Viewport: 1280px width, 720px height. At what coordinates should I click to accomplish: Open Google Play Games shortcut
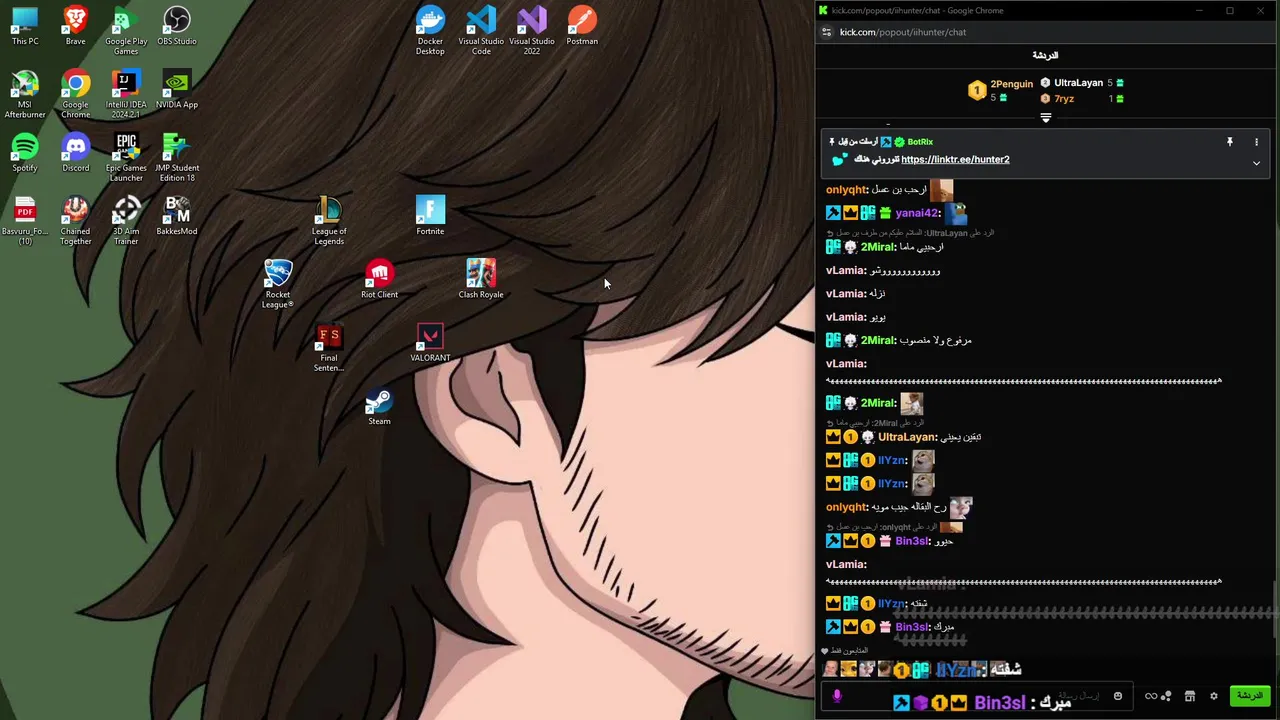pyautogui.click(x=126, y=31)
